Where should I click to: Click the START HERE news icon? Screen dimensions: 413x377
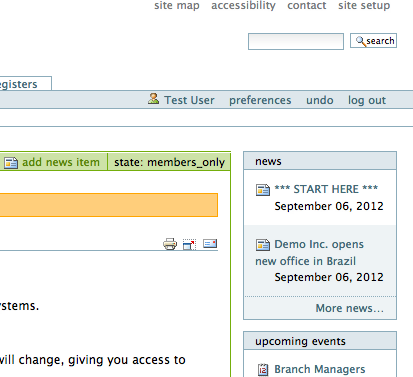pyautogui.click(x=263, y=190)
